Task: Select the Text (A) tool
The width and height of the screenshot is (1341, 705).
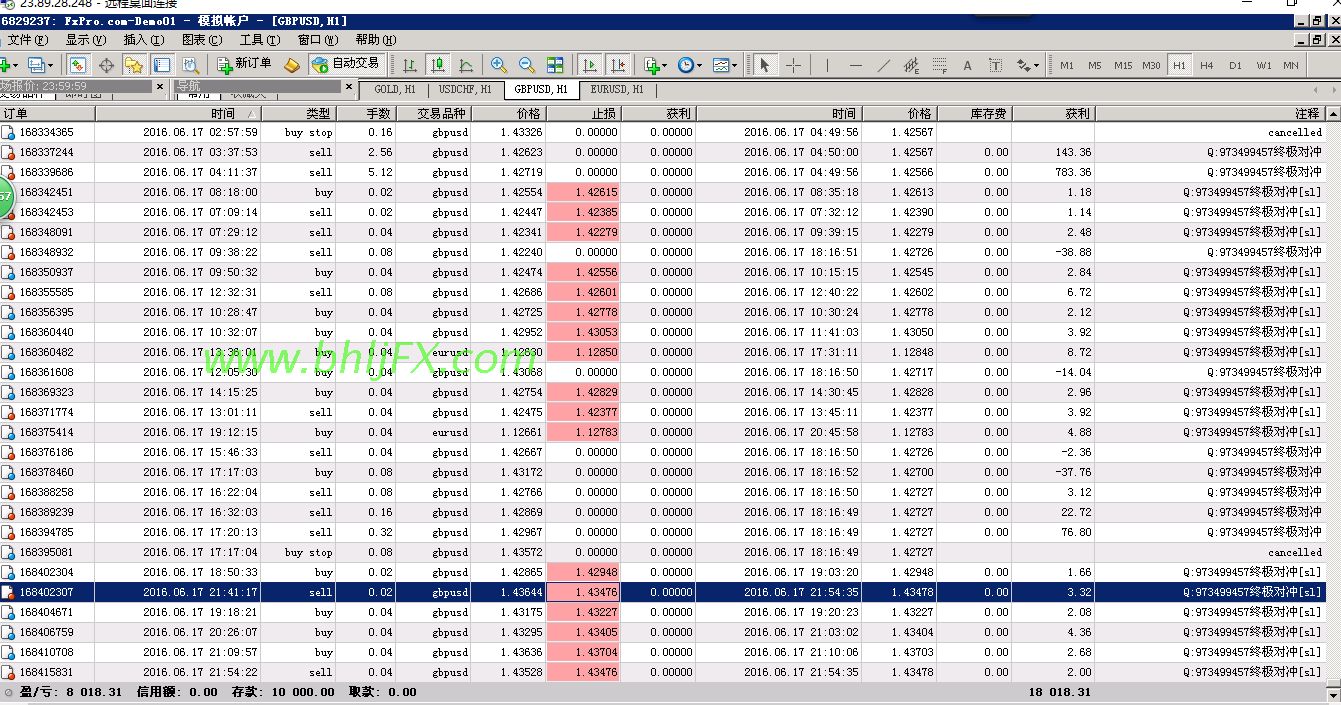Action: [967, 65]
